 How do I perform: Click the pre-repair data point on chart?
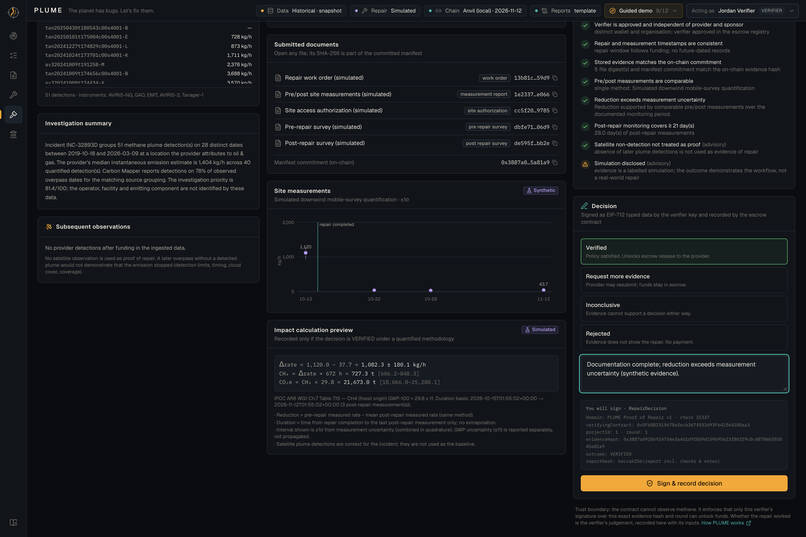click(x=306, y=253)
